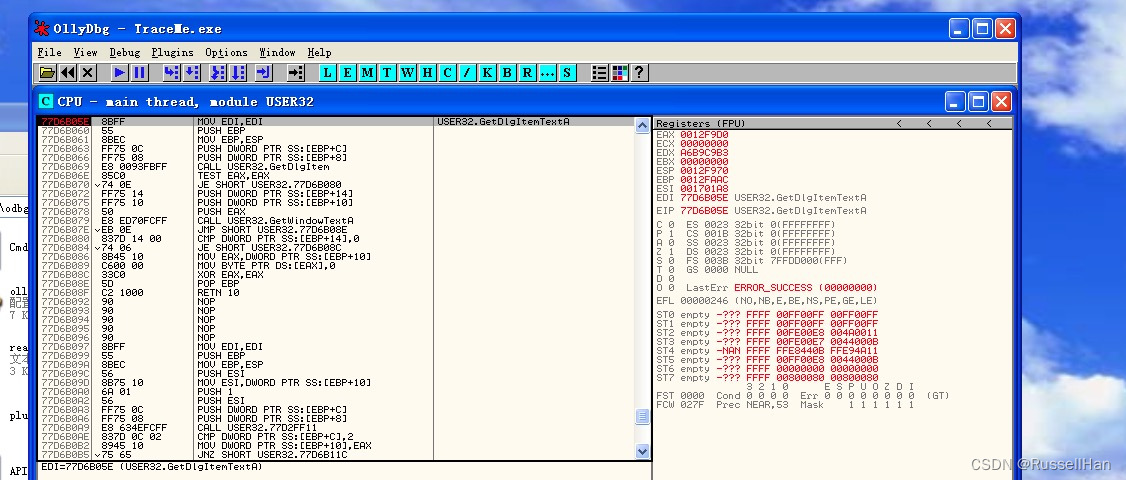The image size is (1126, 480).
Task: Open the Options menu
Action: [226, 52]
